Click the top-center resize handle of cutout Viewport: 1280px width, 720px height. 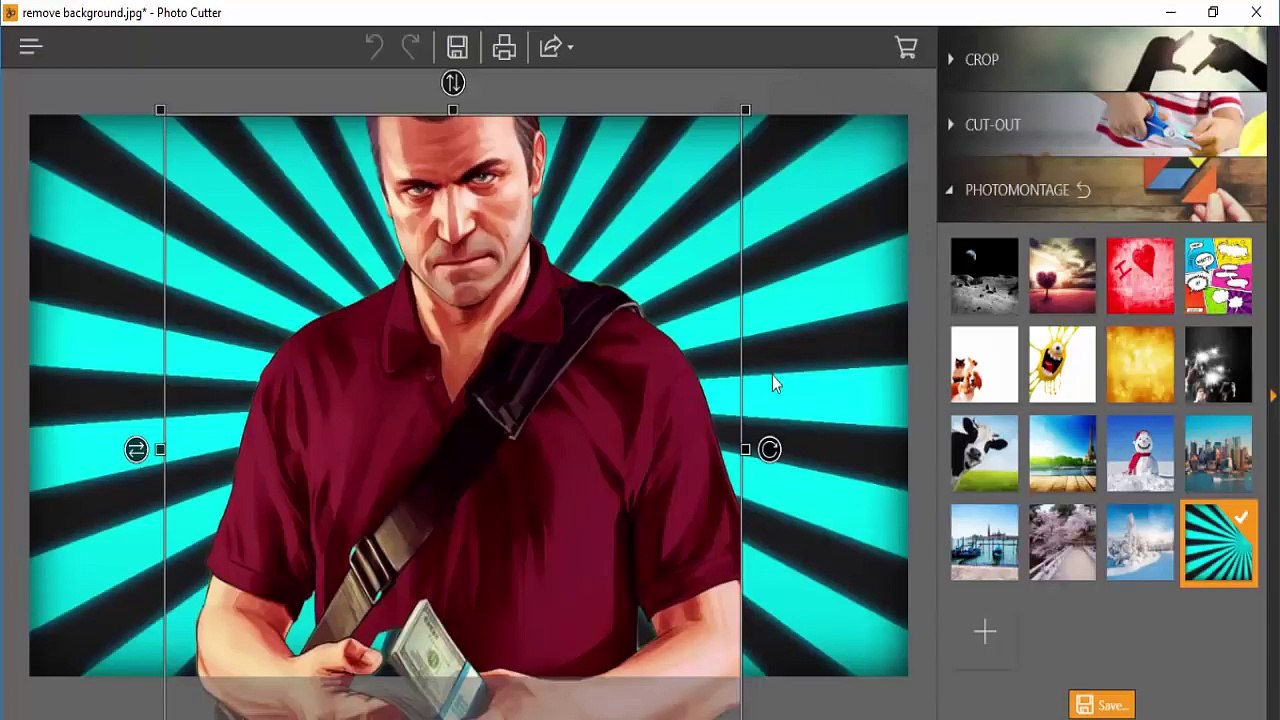[x=453, y=110]
